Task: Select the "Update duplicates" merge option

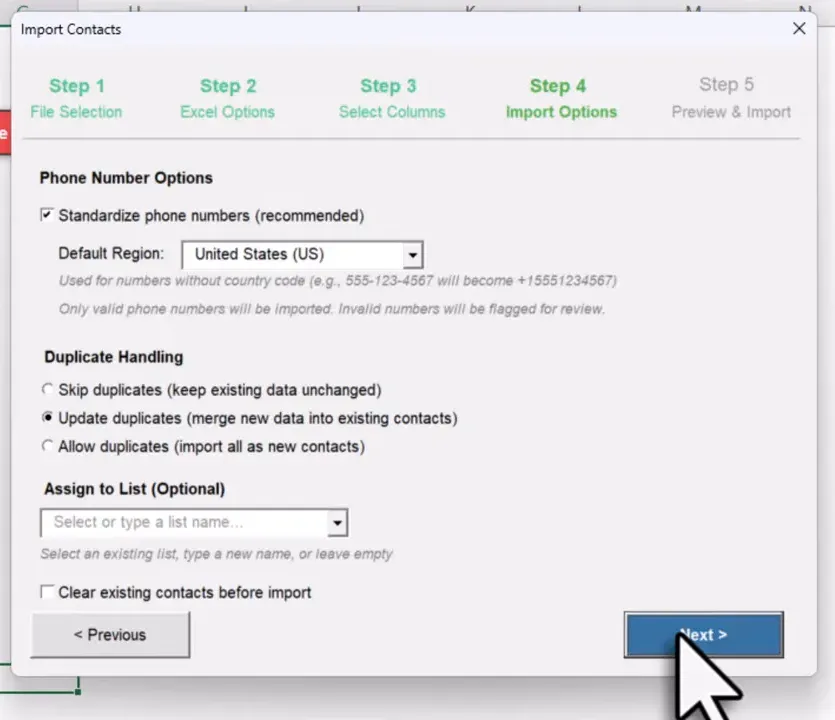Action: [47, 418]
